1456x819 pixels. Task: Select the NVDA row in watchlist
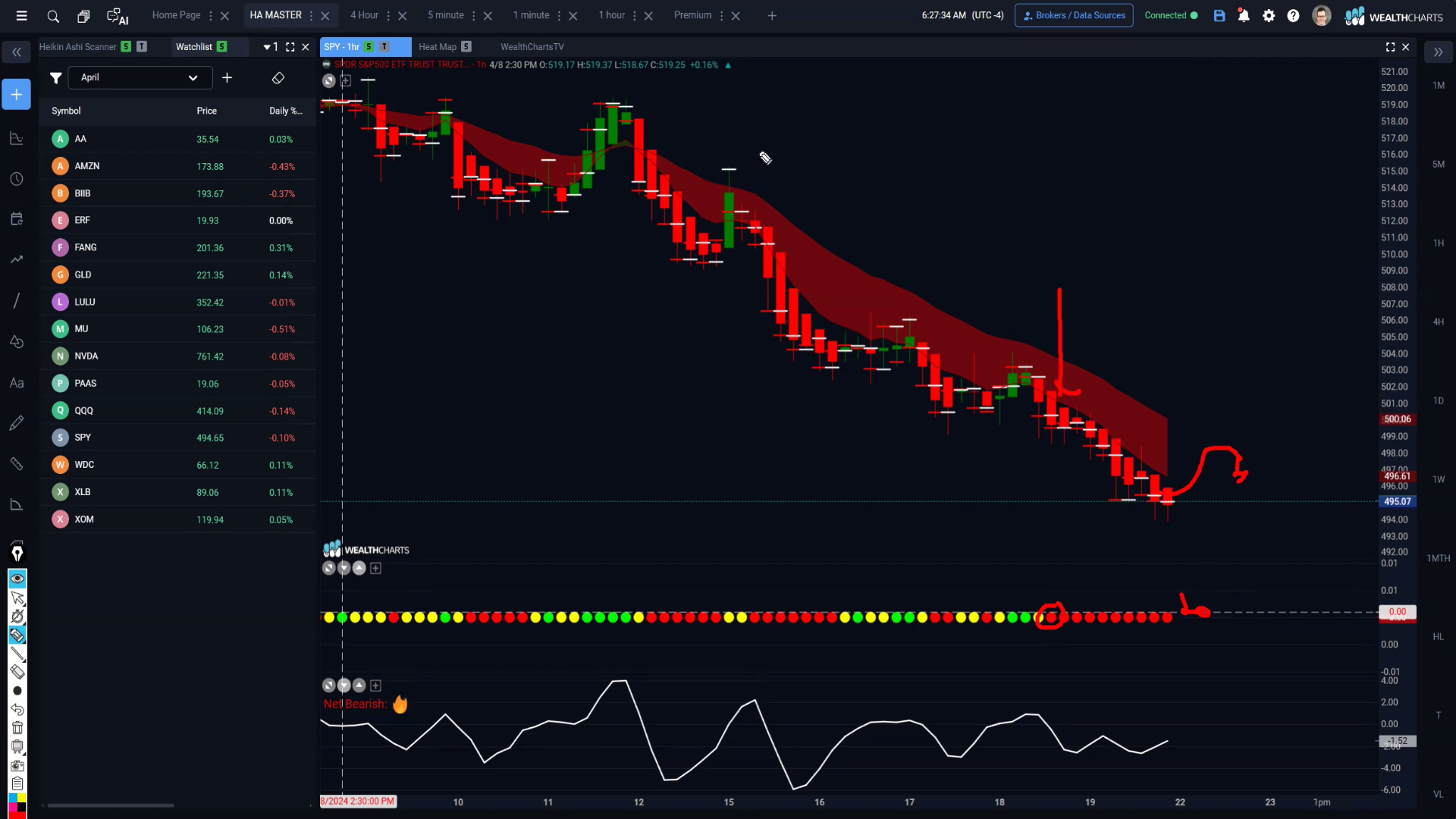pos(177,356)
